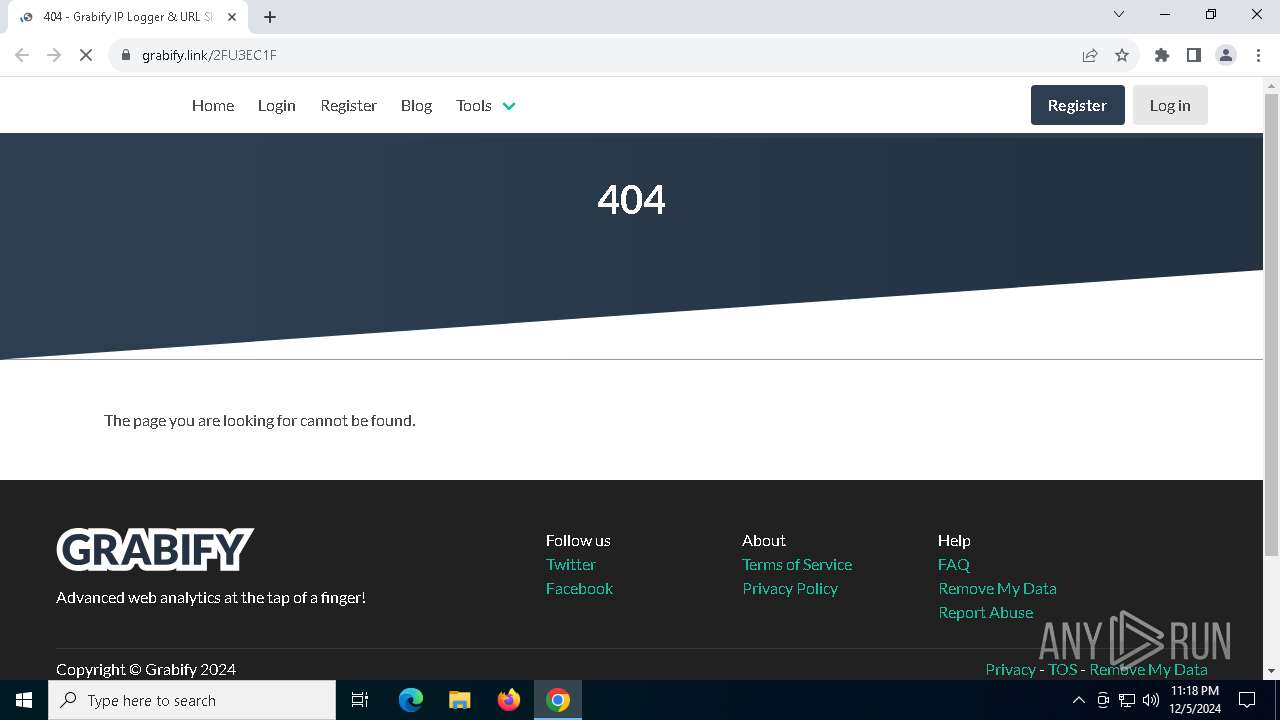Open File Explorer from taskbar
1280x720 pixels.
pos(460,700)
